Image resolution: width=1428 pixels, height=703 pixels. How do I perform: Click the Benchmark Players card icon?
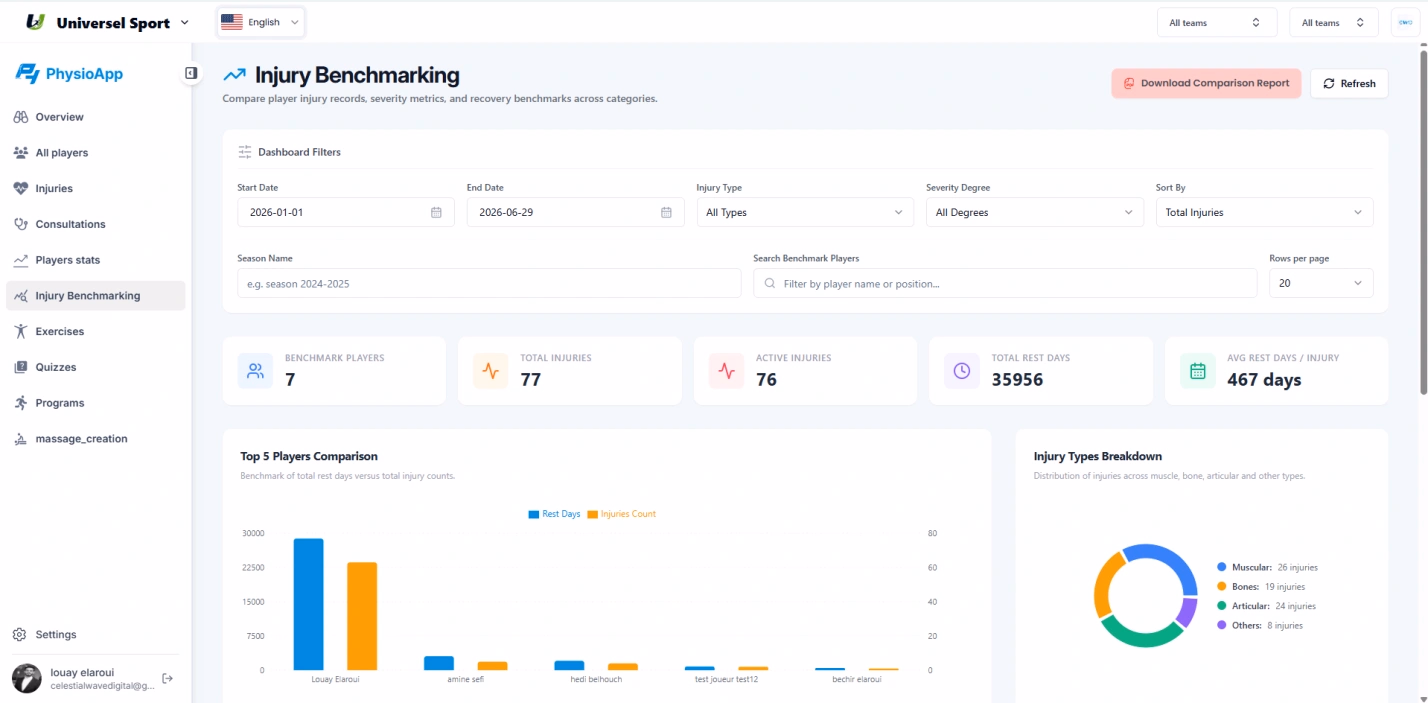pos(256,371)
